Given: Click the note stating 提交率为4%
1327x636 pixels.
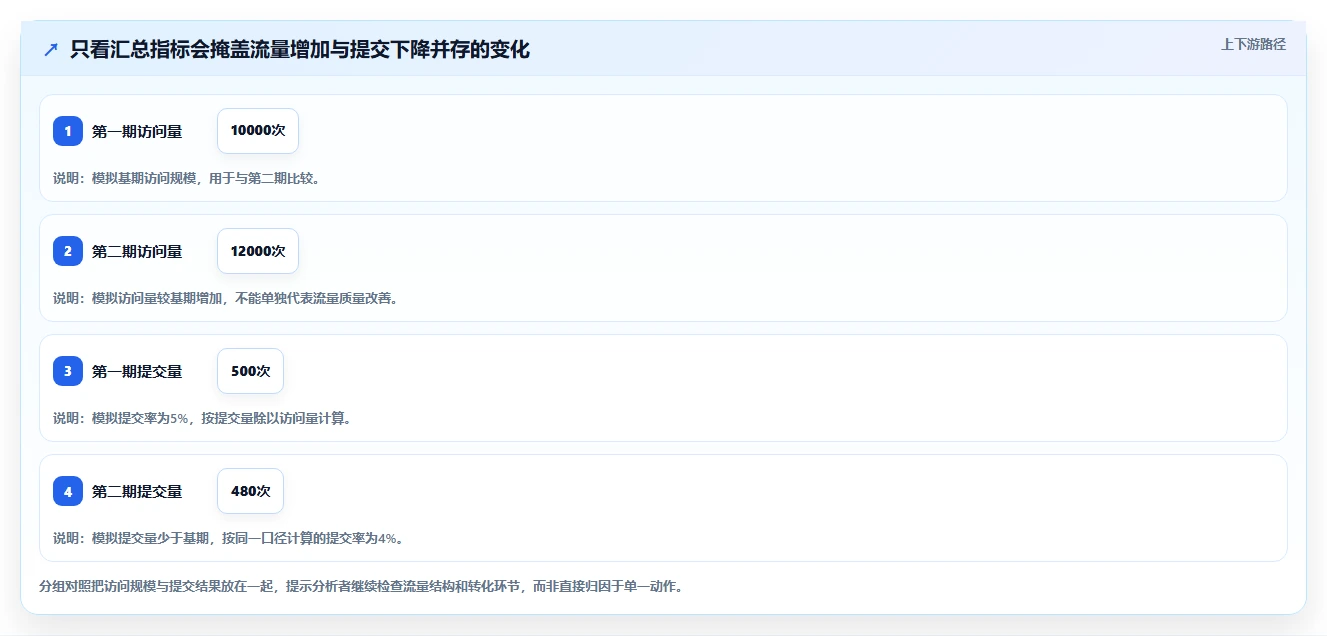Looking at the screenshot, I should point(228,538).
